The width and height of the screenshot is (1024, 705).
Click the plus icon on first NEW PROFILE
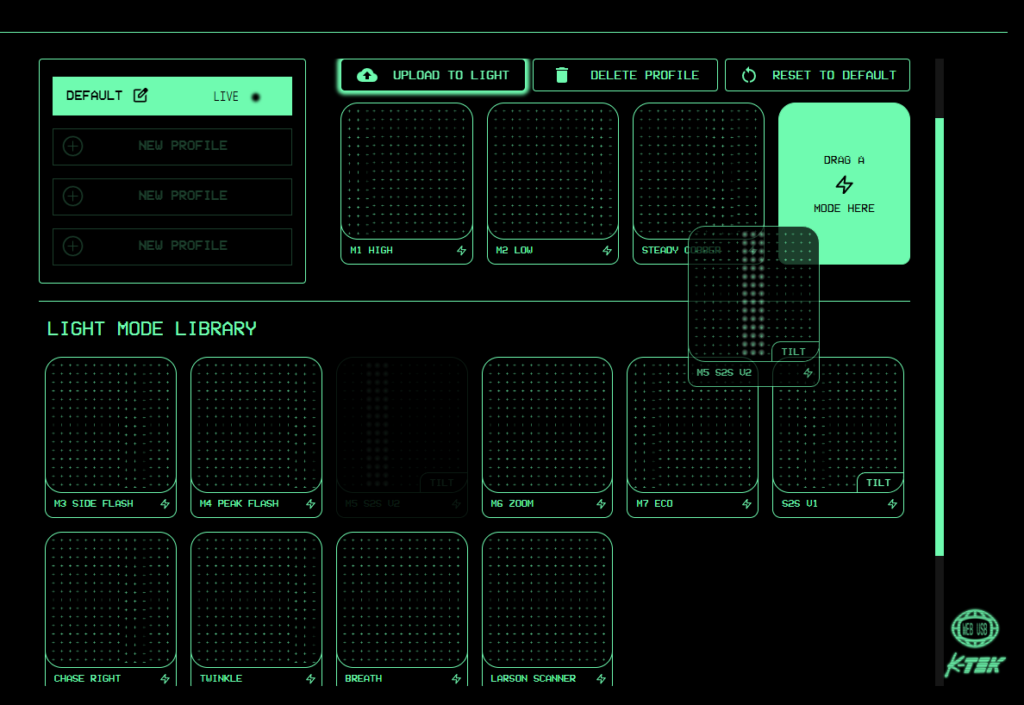[x=73, y=146]
